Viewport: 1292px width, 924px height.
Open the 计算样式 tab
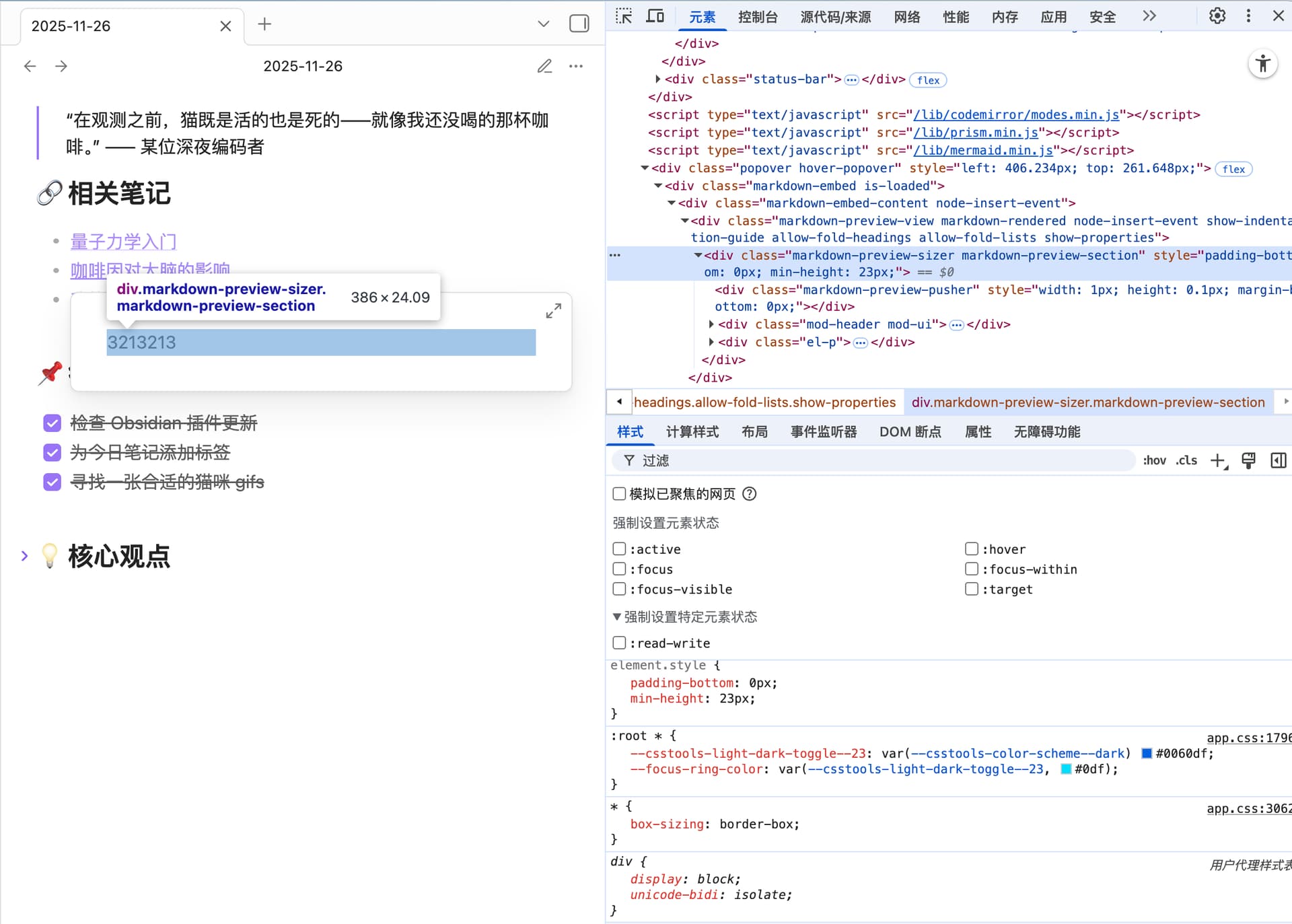[x=692, y=432]
